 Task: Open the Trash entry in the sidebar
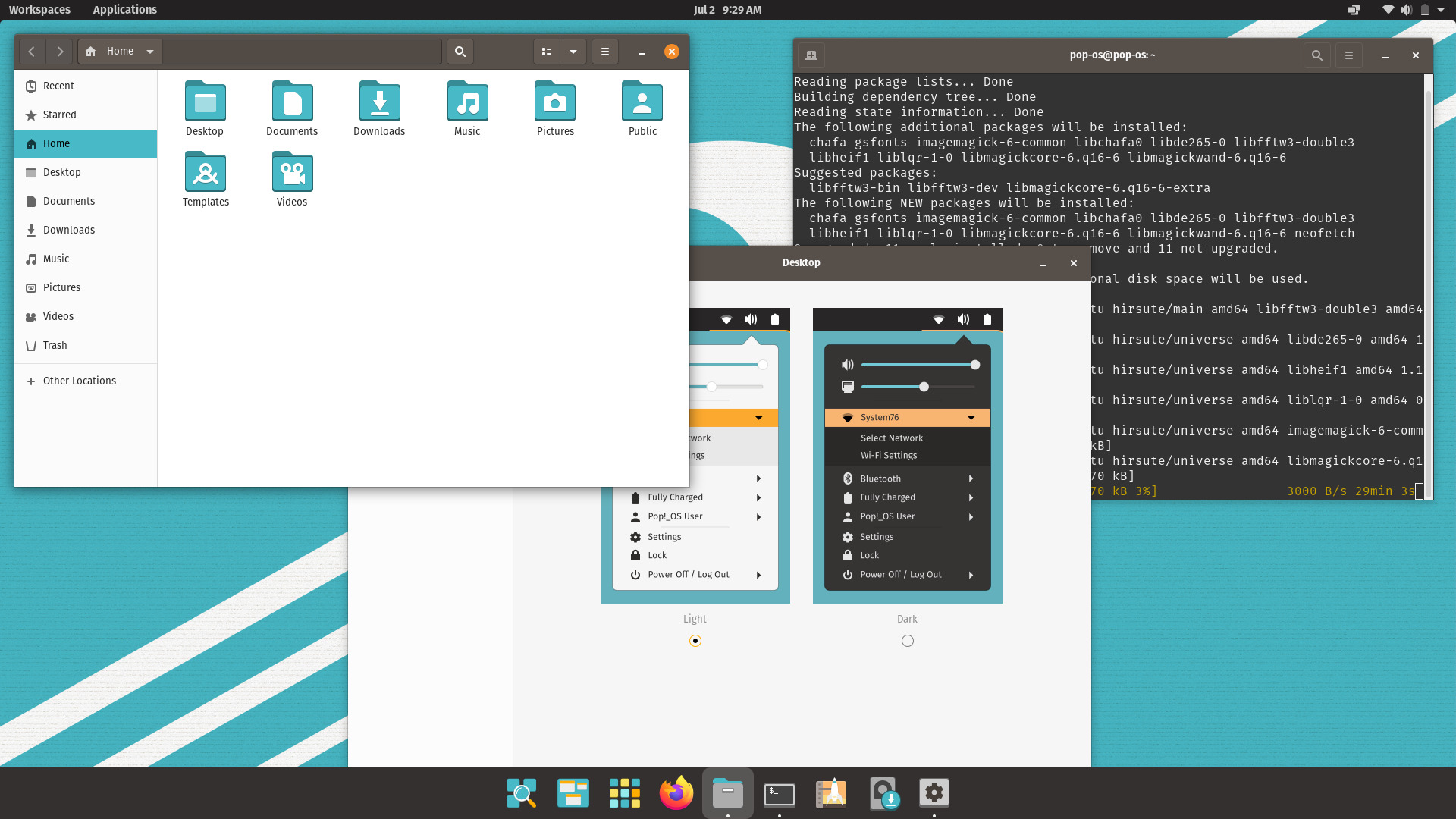[x=54, y=345]
